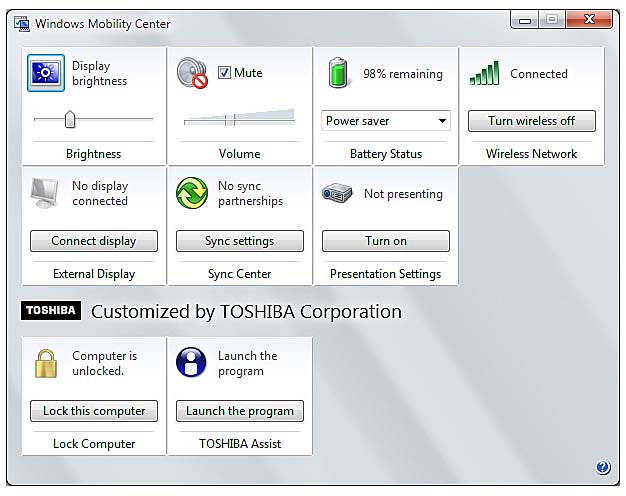The image size is (626, 496).
Task: Minimize the Mobility Center window
Action: 525,20
